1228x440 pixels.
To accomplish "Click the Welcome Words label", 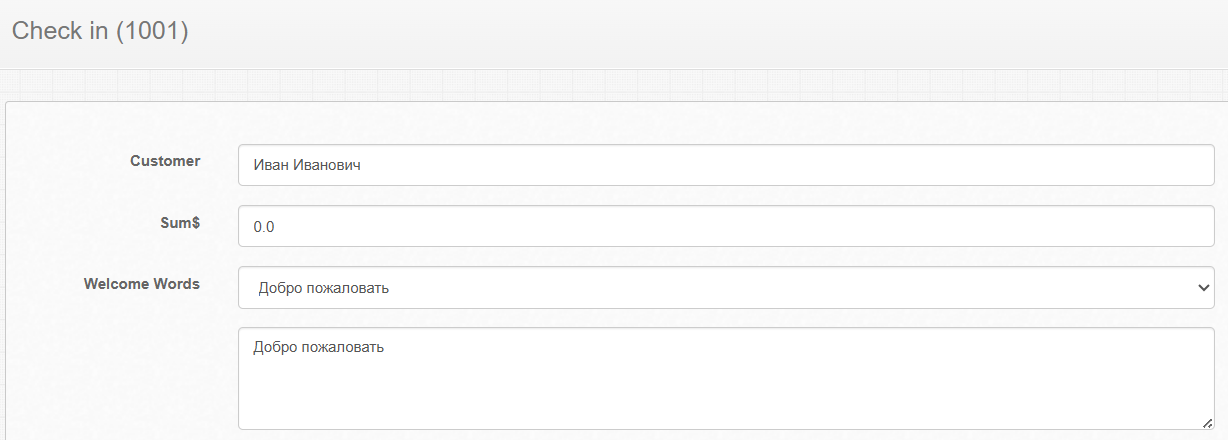I will (142, 284).
